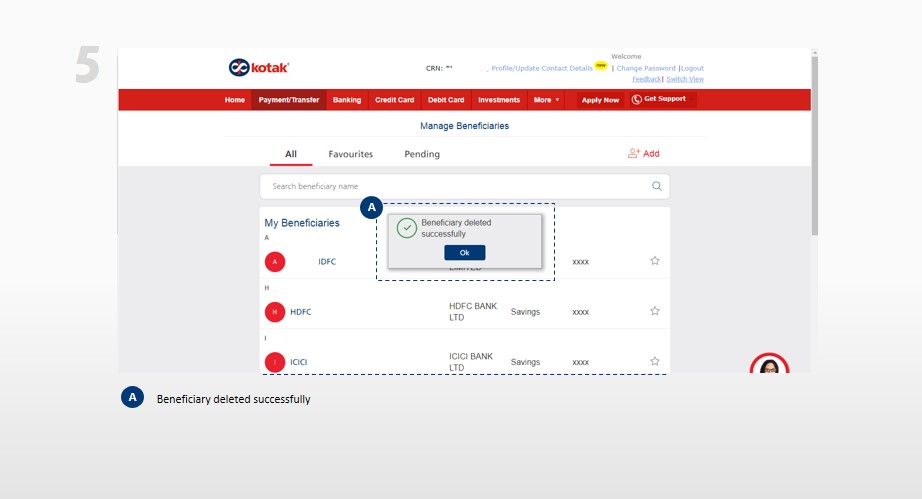Open the chat assistant avatar
The width and height of the screenshot is (922, 499).
click(x=769, y=363)
